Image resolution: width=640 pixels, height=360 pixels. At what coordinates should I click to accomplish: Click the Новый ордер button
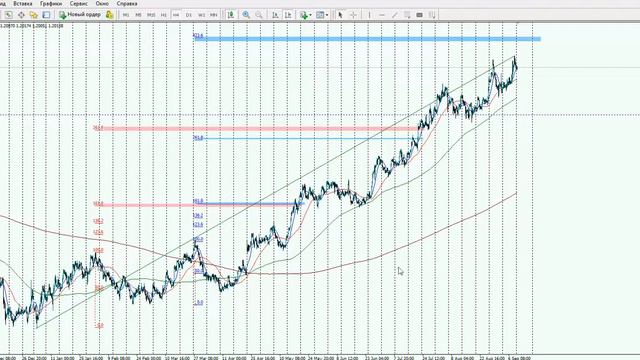80,15
